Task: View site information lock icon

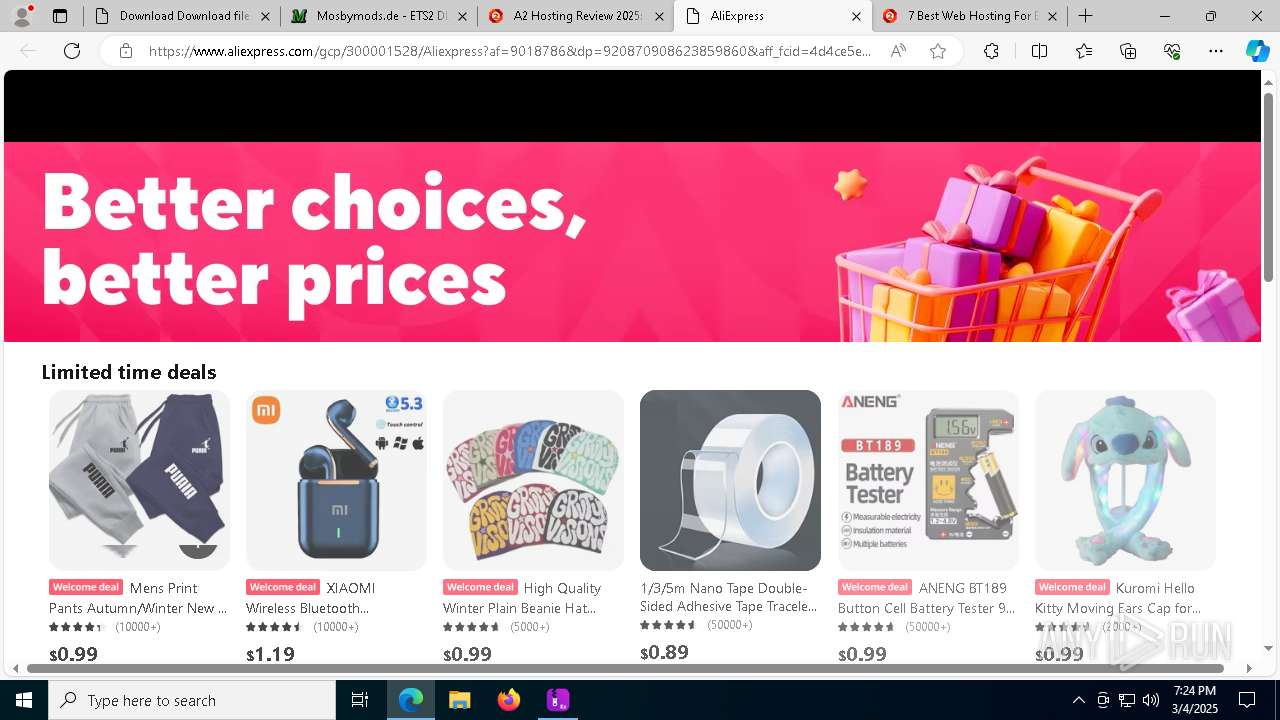Action: 126,51
